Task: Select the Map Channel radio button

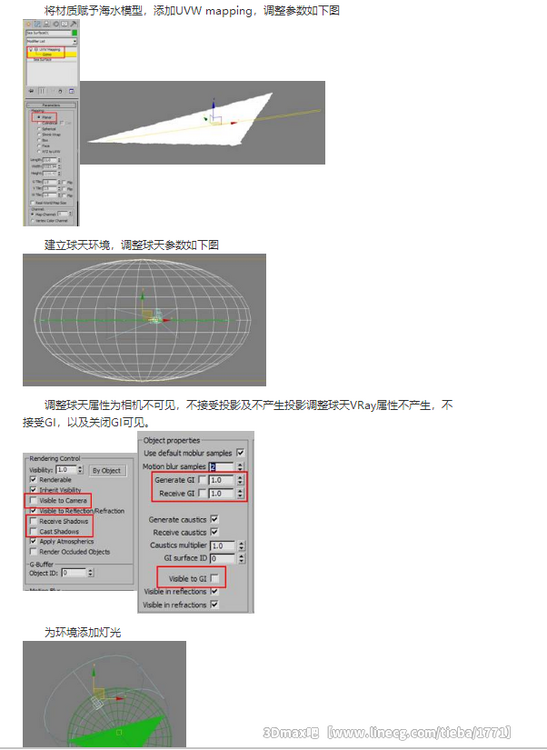Action: point(33,214)
